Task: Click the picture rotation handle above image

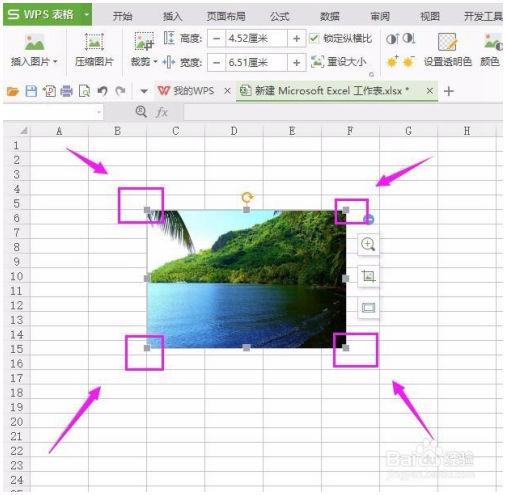Action: [x=247, y=197]
